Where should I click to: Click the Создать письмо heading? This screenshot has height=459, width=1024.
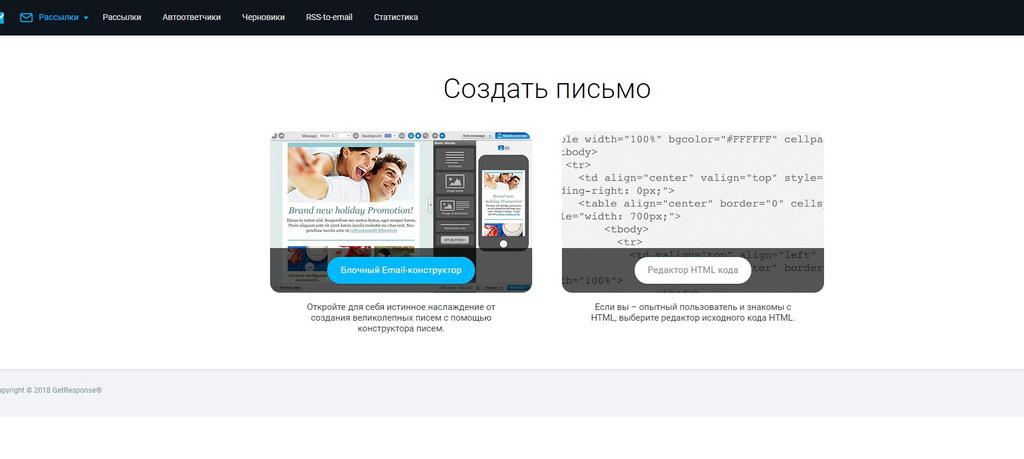pos(547,89)
